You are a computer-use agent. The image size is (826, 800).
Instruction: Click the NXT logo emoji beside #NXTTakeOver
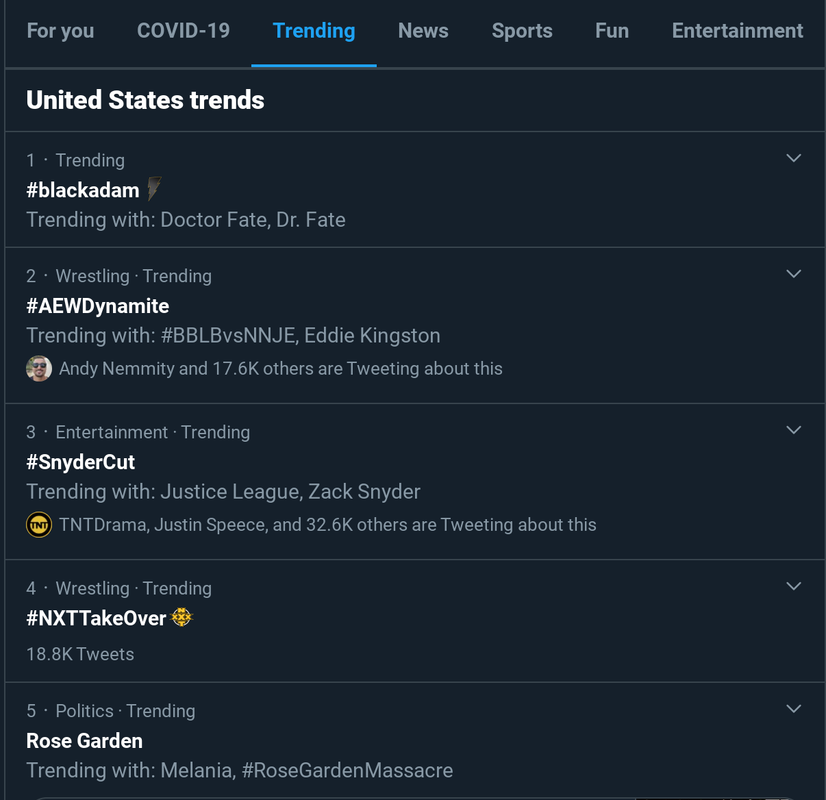pyautogui.click(x=181, y=618)
